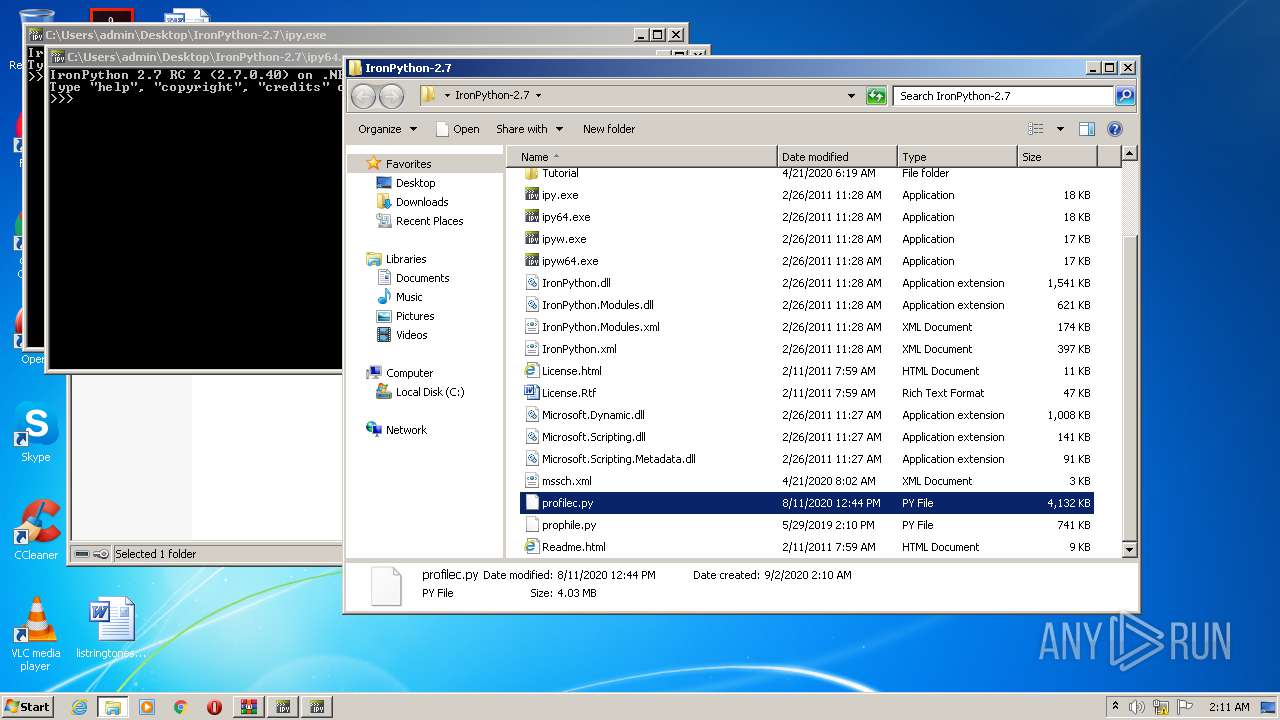Click the file list scroll up arrow
The image size is (1280, 720).
(x=1129, y=154)
